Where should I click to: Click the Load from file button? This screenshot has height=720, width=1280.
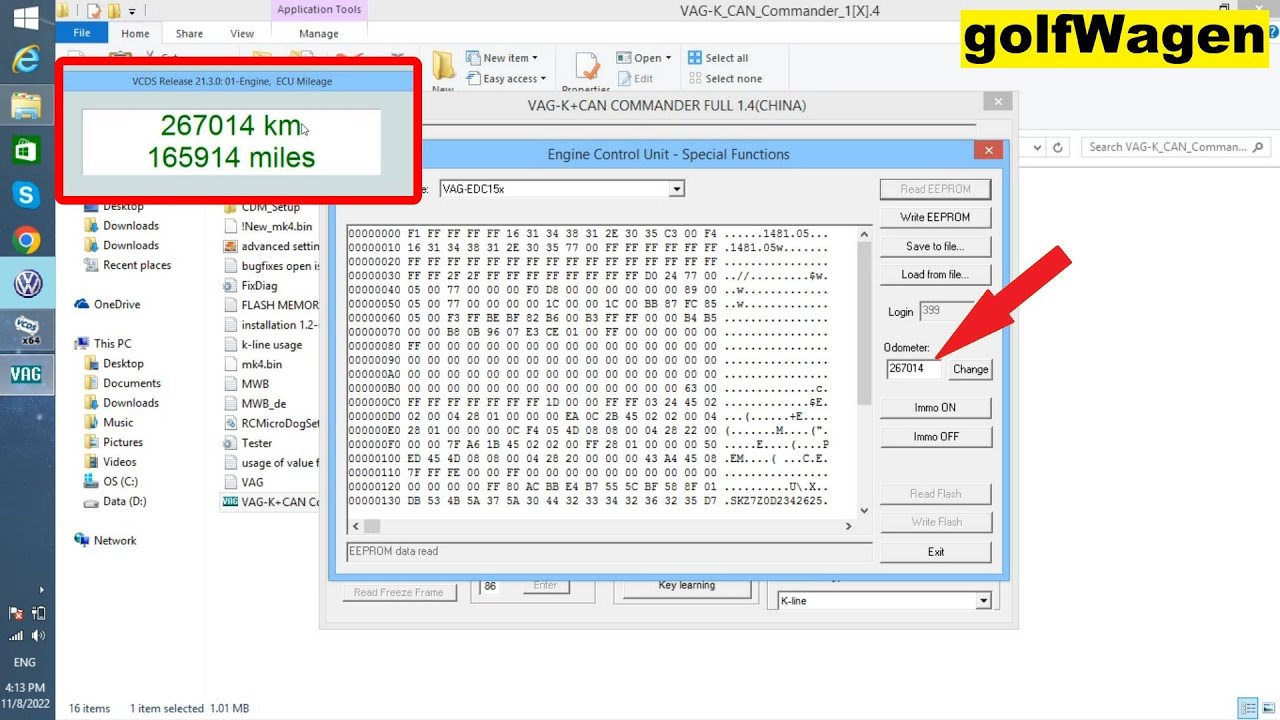935,274
